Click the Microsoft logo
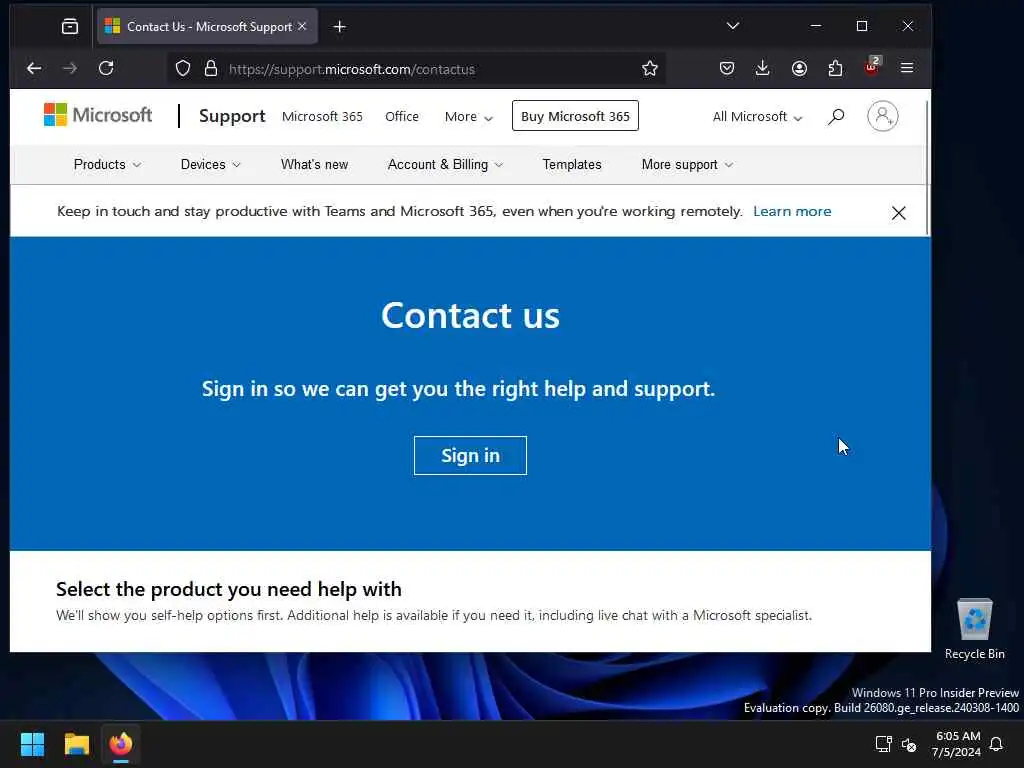This screenshot has width=1024, height=768. pyautogui.click(x=98, y=115)
